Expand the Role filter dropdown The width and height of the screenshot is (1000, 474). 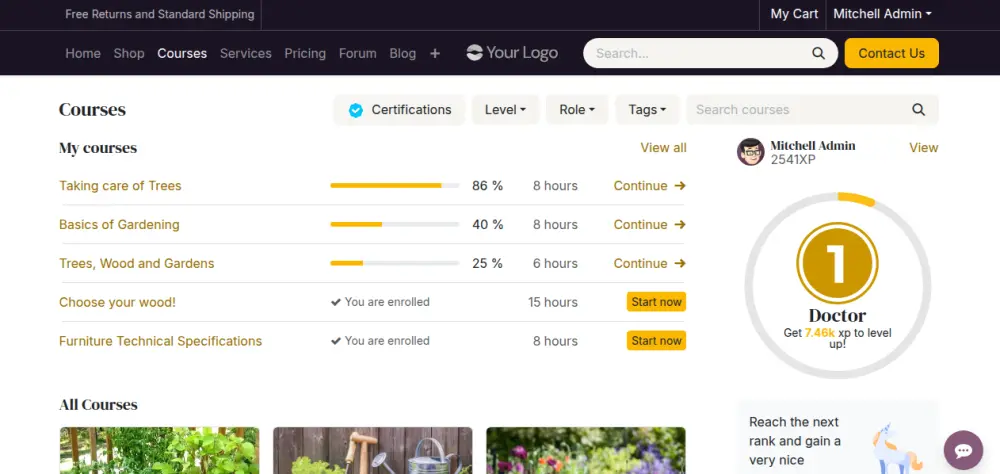(577, 110)
